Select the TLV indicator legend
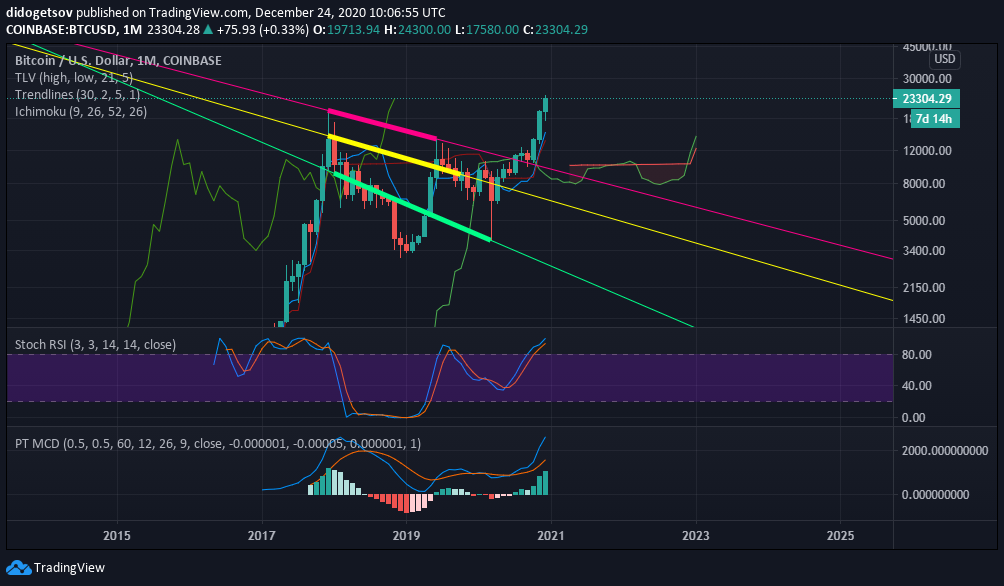 [74, 77]
